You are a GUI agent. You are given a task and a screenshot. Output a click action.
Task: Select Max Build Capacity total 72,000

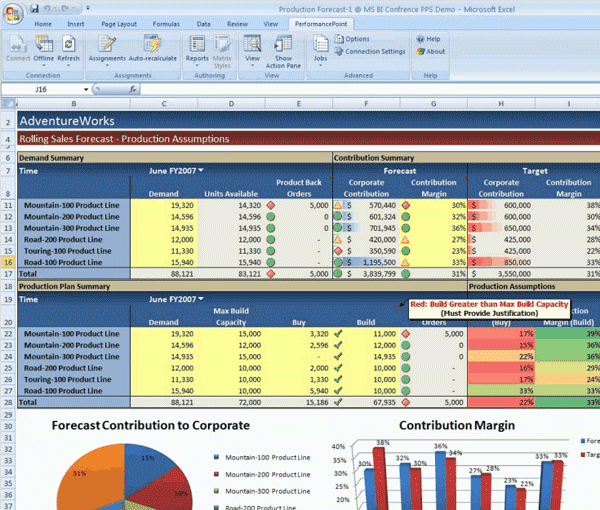[231, 402]
